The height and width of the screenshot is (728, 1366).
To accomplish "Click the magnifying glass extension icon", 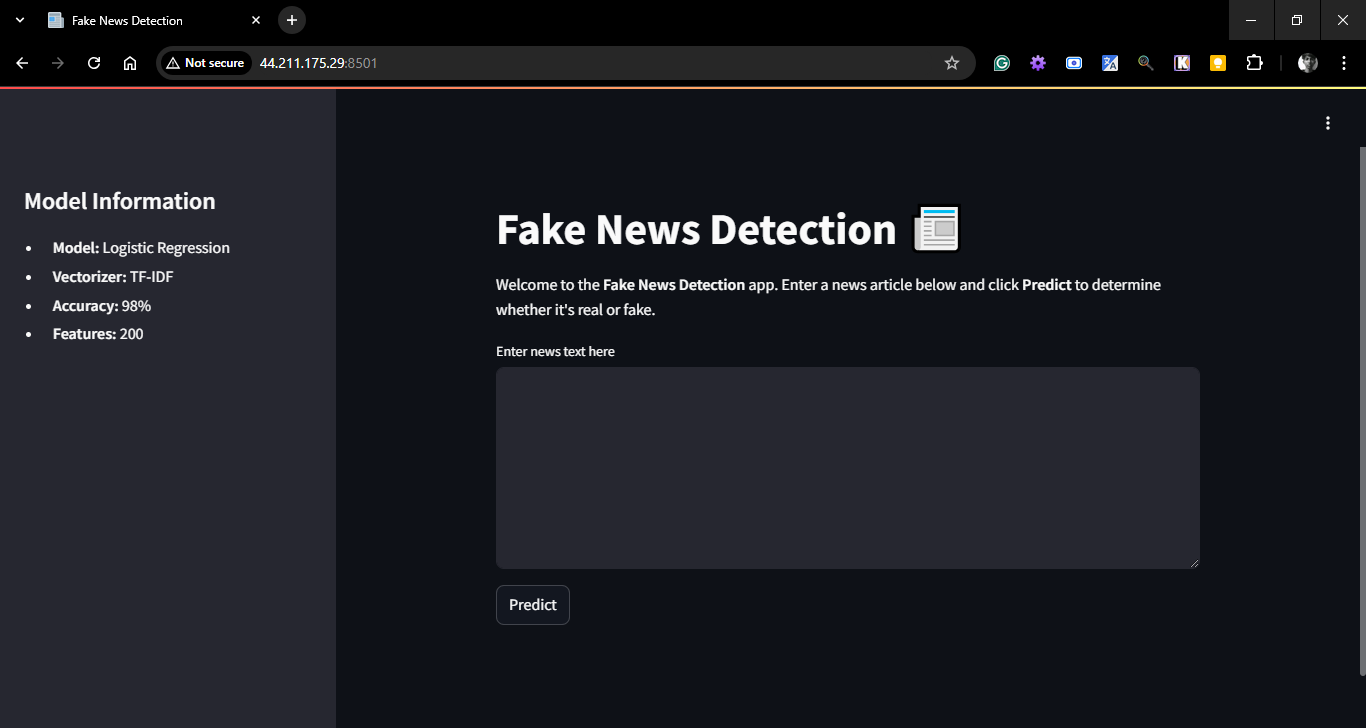I will [1145, 63].
